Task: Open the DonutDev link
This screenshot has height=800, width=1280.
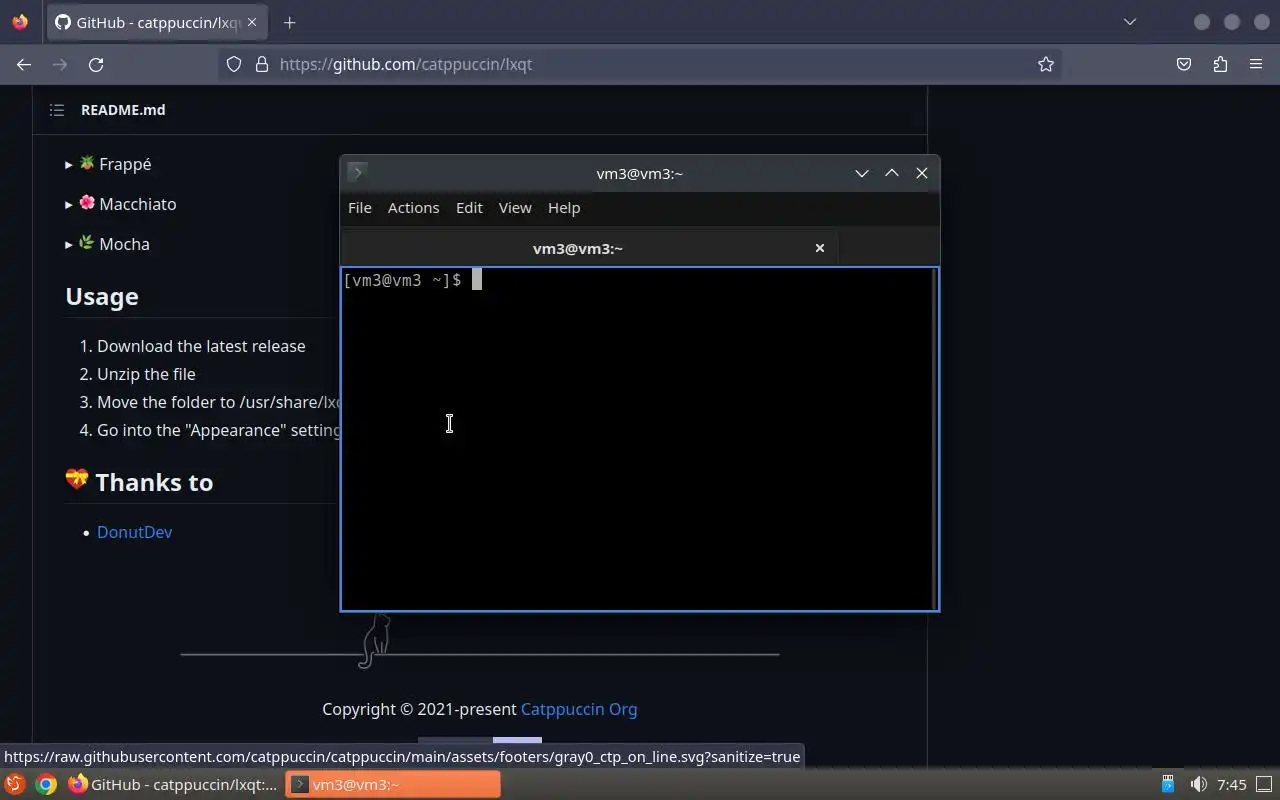Action: [x=135, y=532]
